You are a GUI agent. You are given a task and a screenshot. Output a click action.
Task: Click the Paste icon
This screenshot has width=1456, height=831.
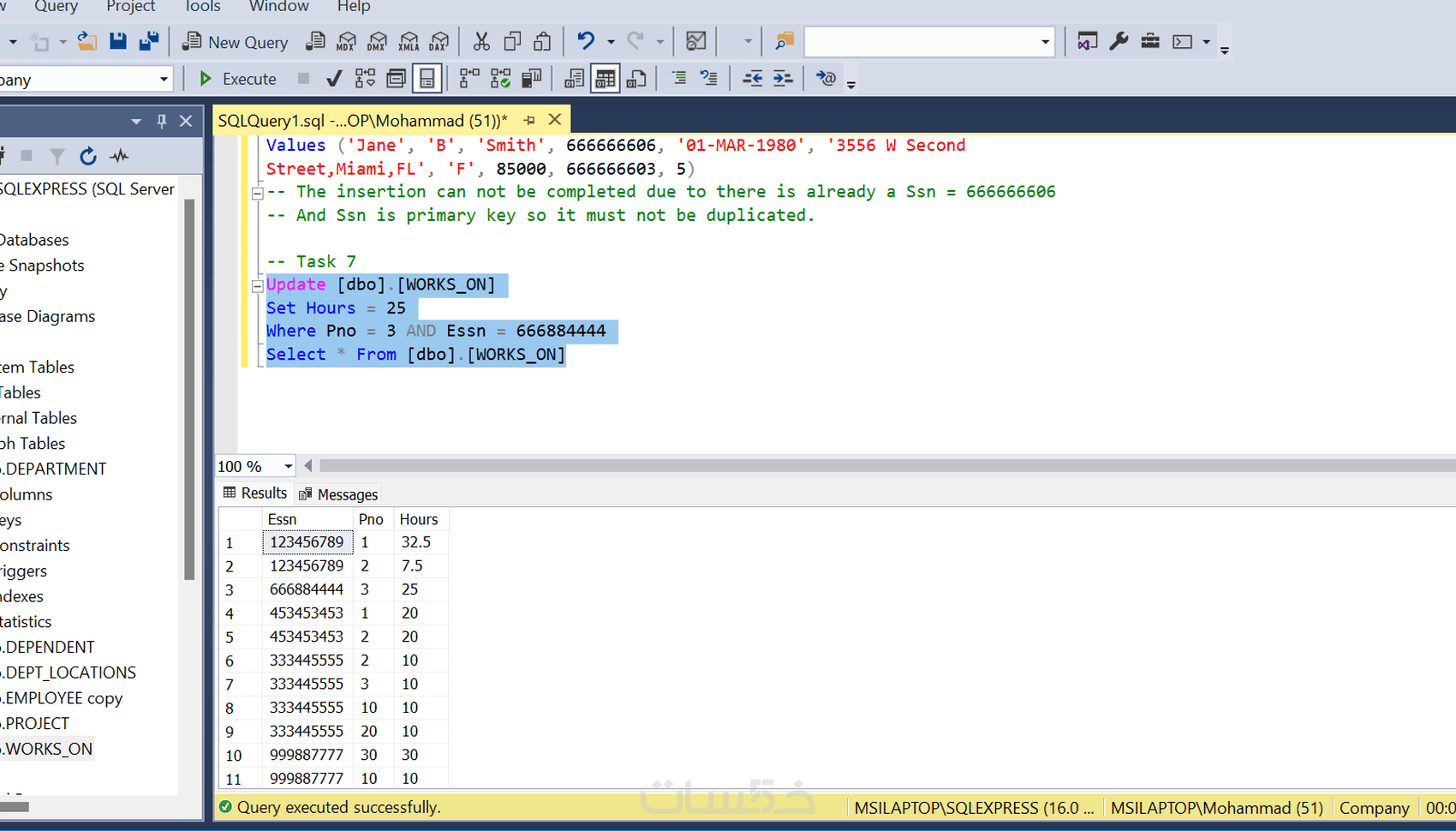541,40
